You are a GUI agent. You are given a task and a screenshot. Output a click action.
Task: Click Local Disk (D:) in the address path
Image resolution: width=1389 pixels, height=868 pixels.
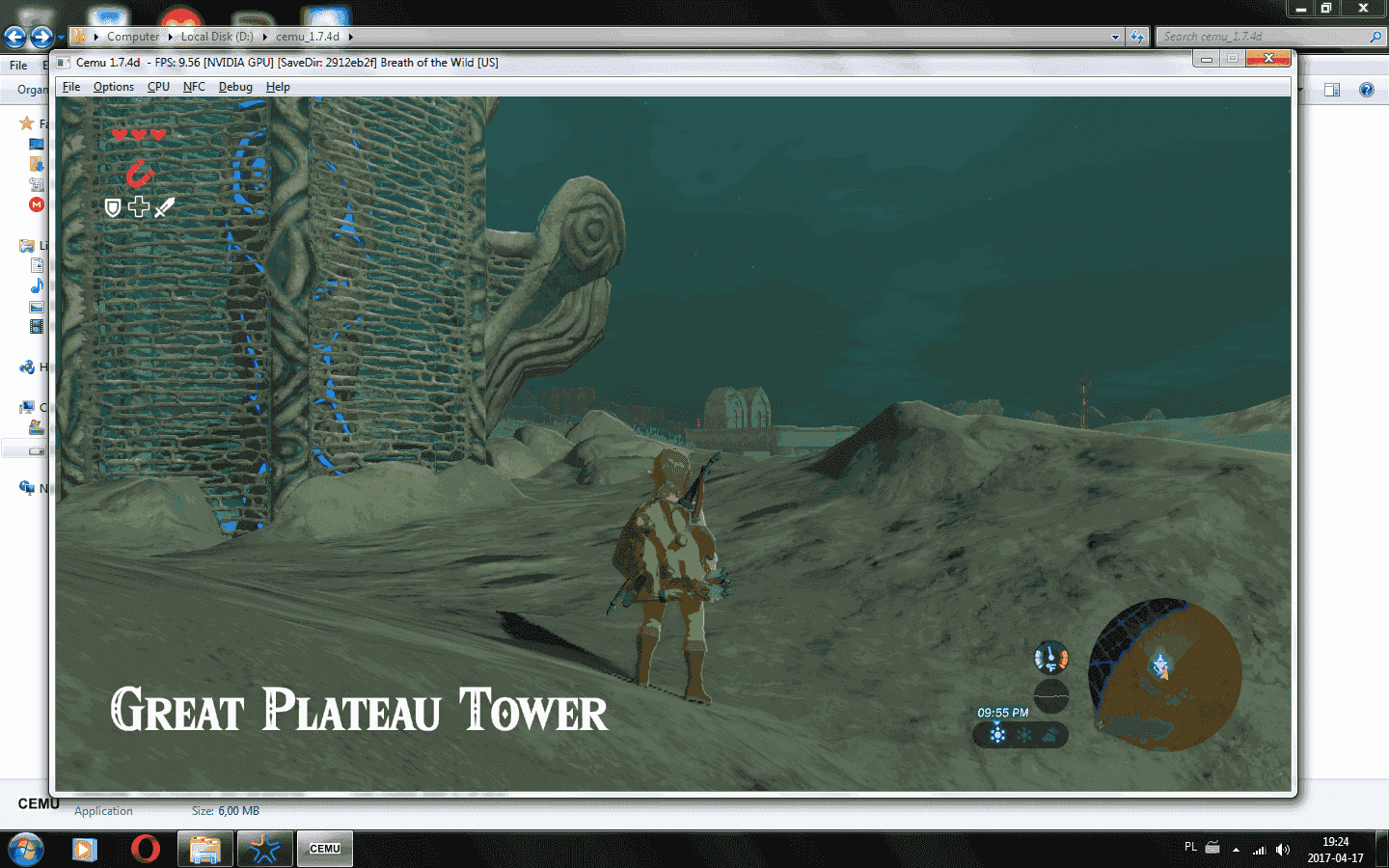[x=217, y=37]
